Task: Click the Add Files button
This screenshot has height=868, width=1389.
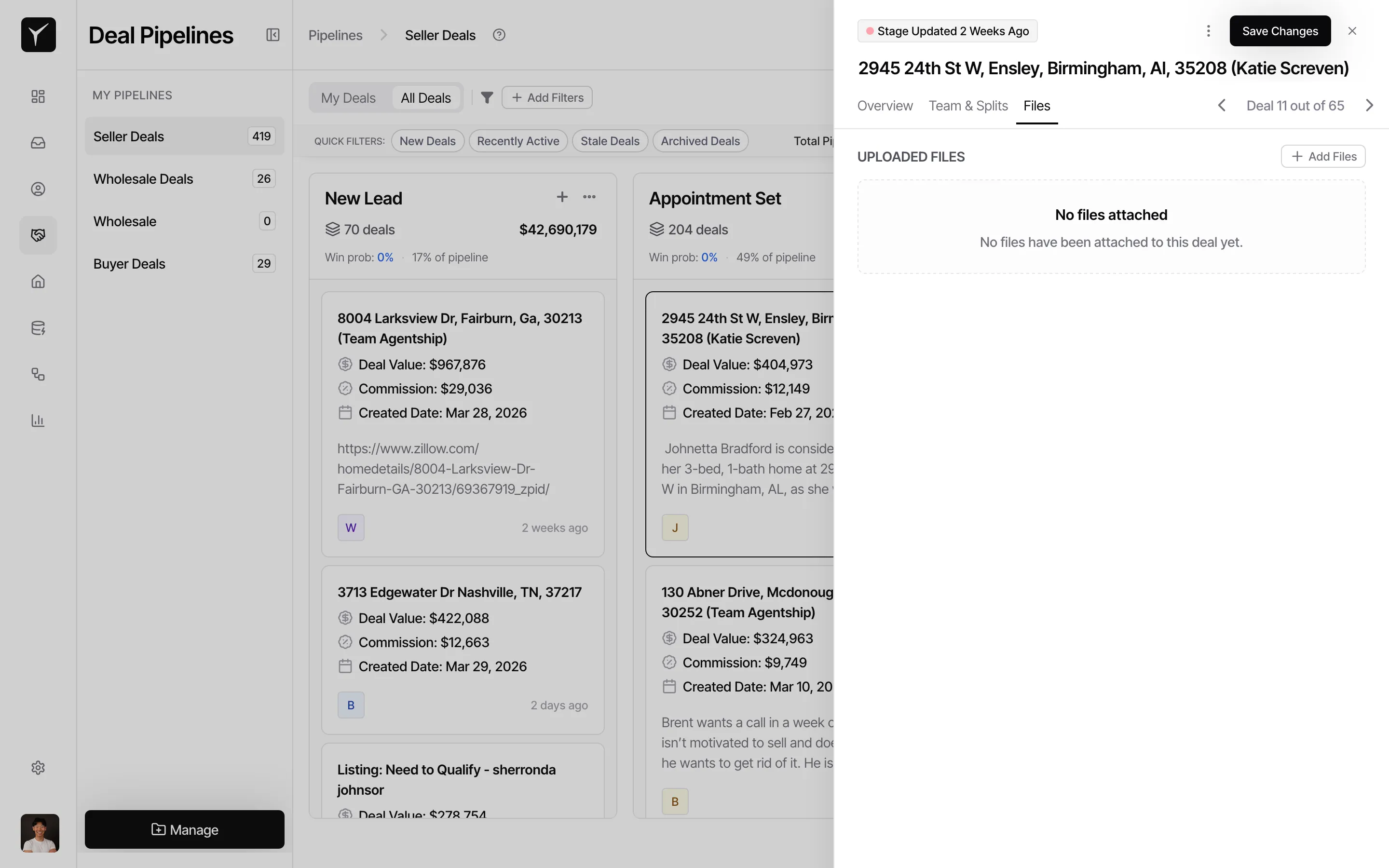Action: click(1322, 156)
